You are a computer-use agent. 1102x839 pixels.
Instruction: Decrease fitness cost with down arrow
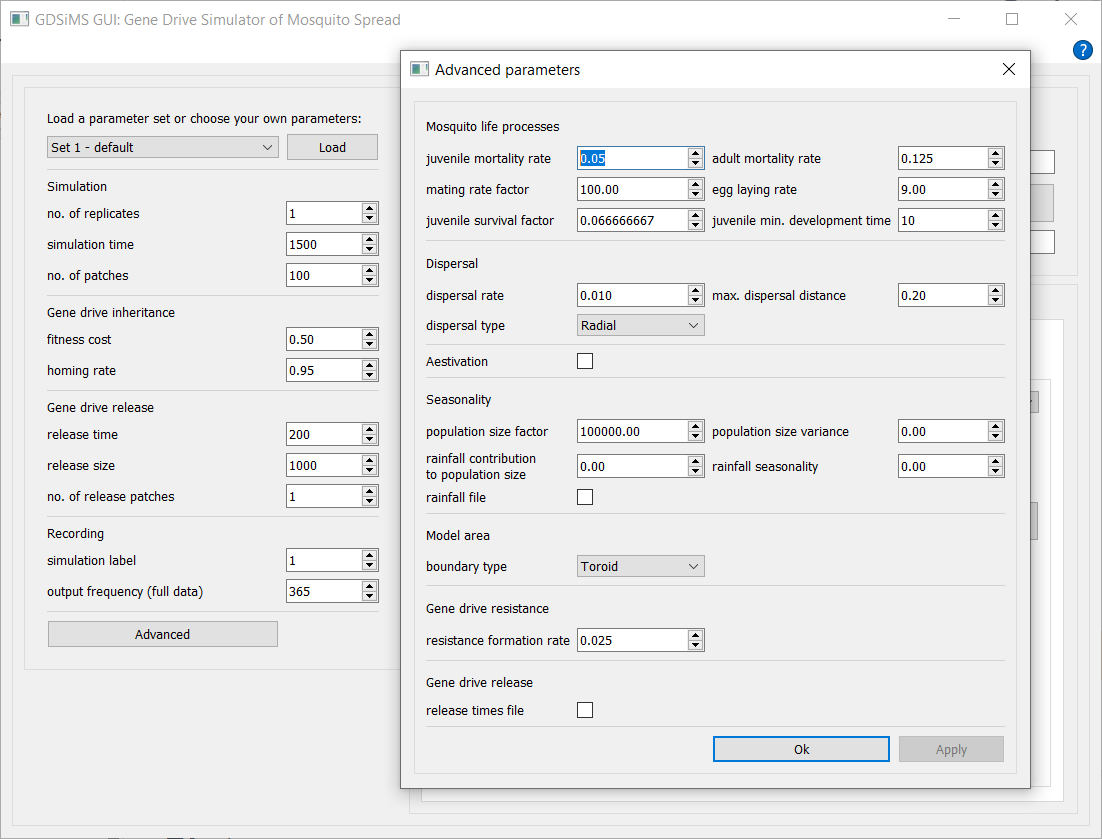point(370,344)
